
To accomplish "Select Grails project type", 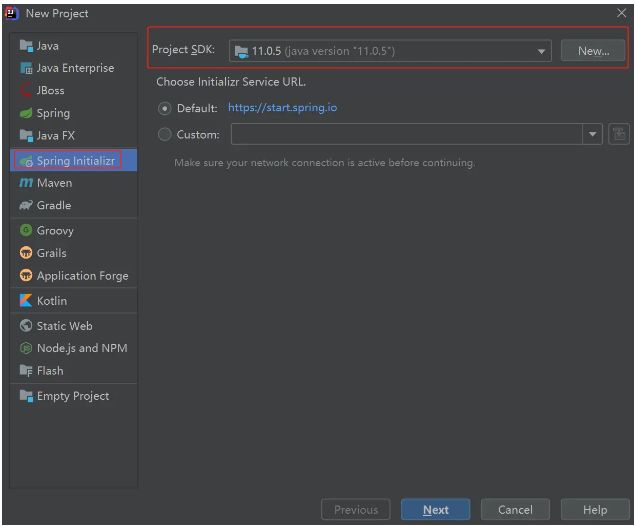I will pos(73,253).
